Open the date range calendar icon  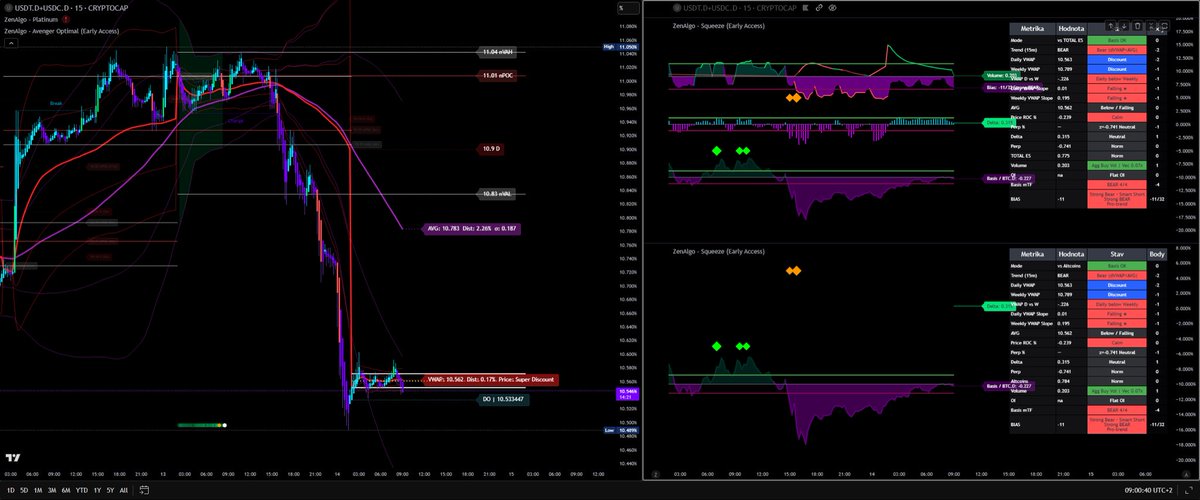point(145,491)
